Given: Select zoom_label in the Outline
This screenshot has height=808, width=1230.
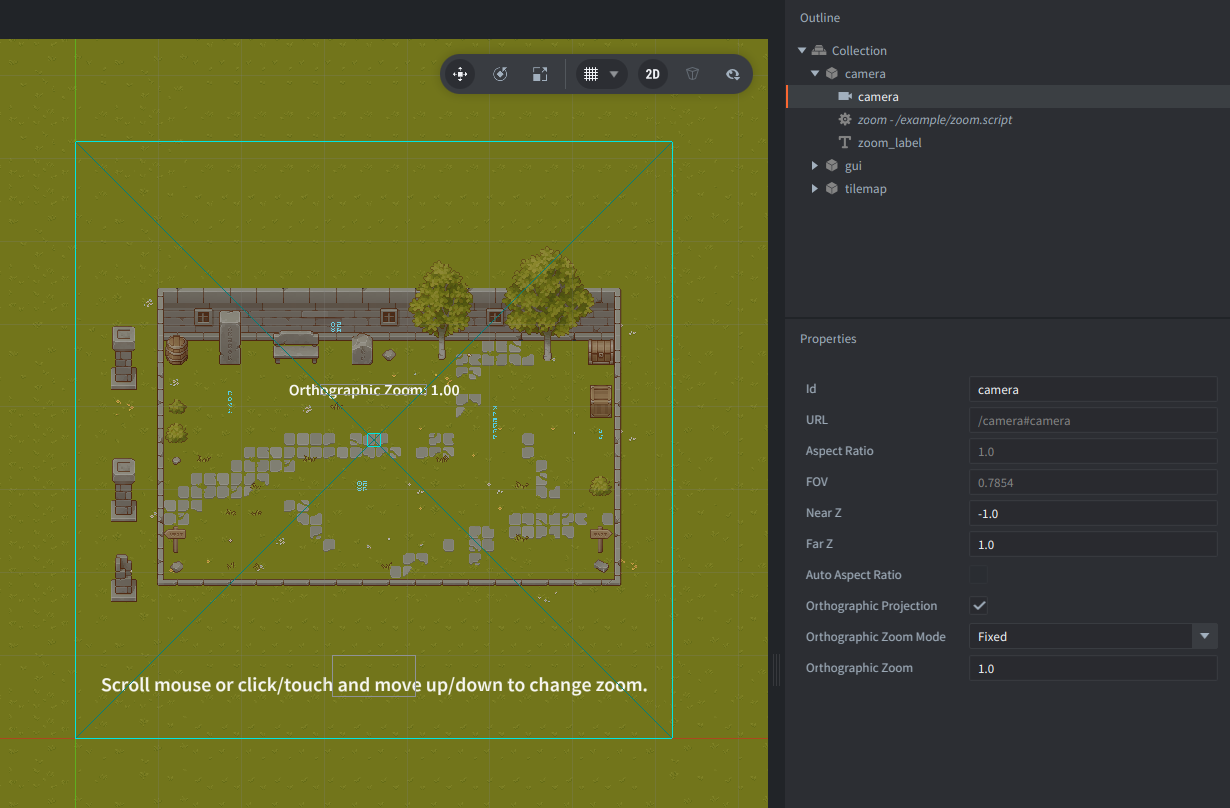Looking at the screenshot, I should click(x=889, y=143).
